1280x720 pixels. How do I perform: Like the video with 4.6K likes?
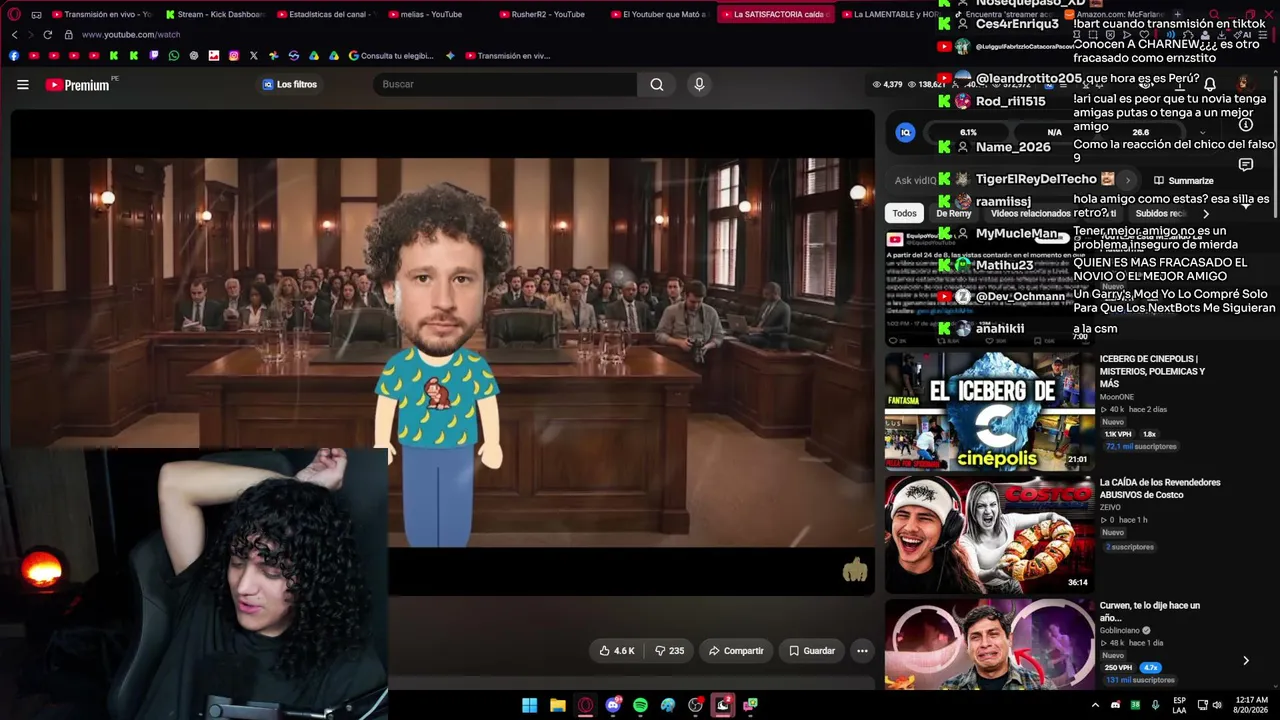tap(617, 651)
